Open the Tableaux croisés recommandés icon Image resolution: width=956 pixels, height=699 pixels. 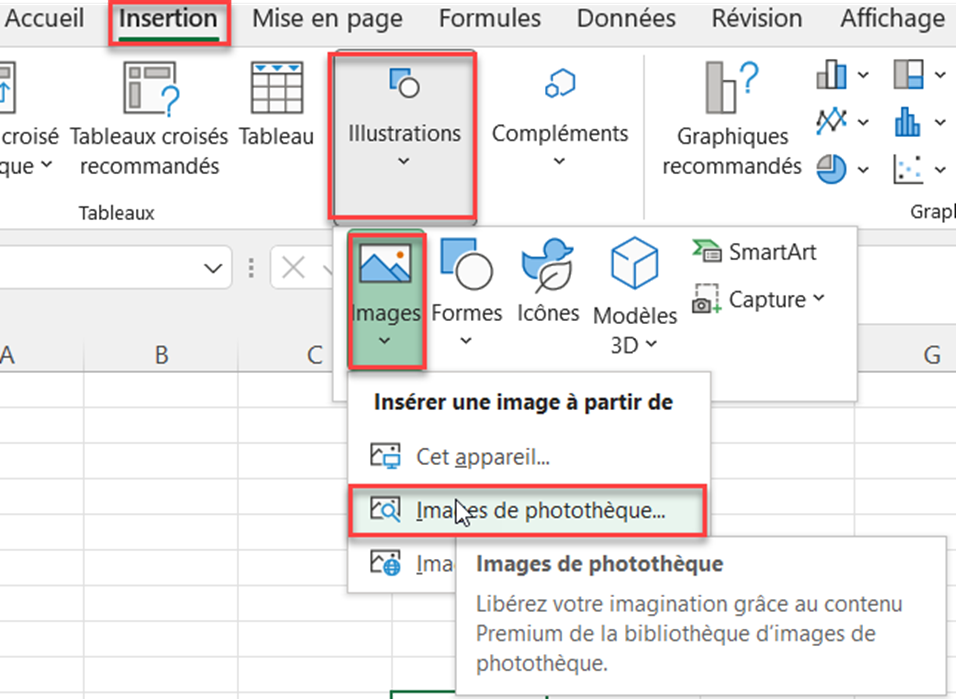(151, 88)
